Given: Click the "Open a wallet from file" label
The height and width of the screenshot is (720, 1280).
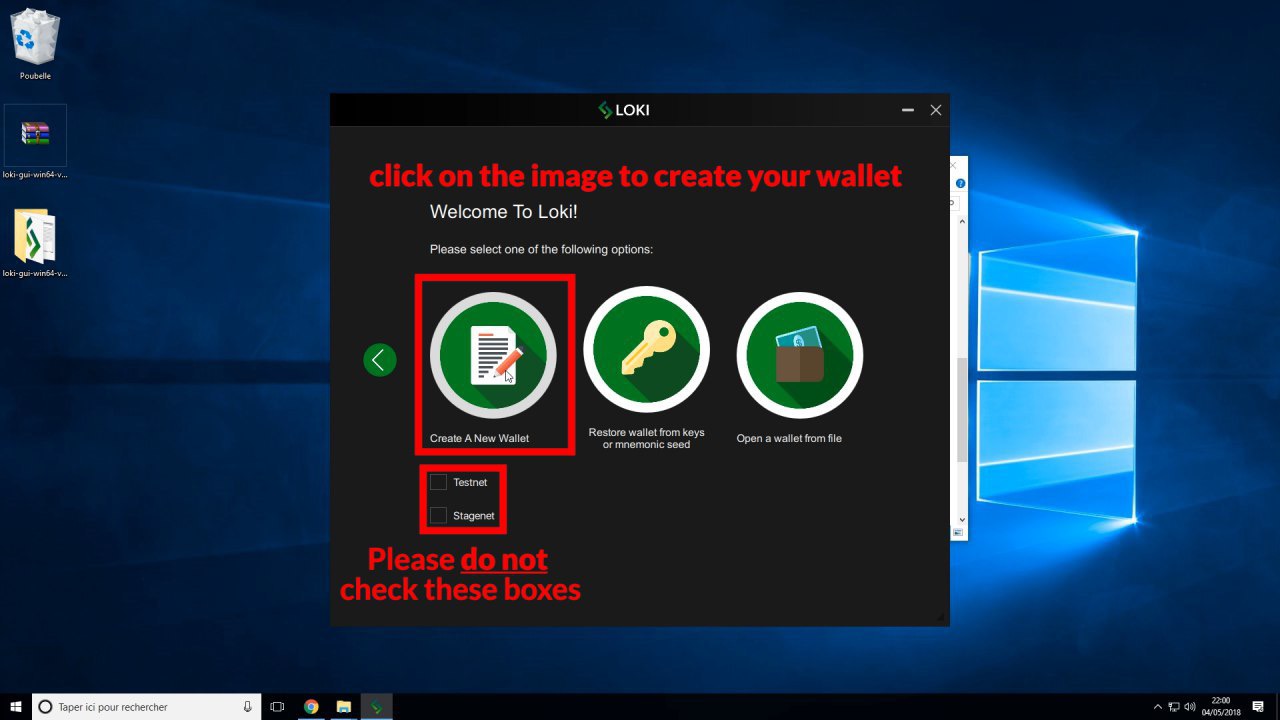Looking at the screenshot, I should tap(789, 438).
